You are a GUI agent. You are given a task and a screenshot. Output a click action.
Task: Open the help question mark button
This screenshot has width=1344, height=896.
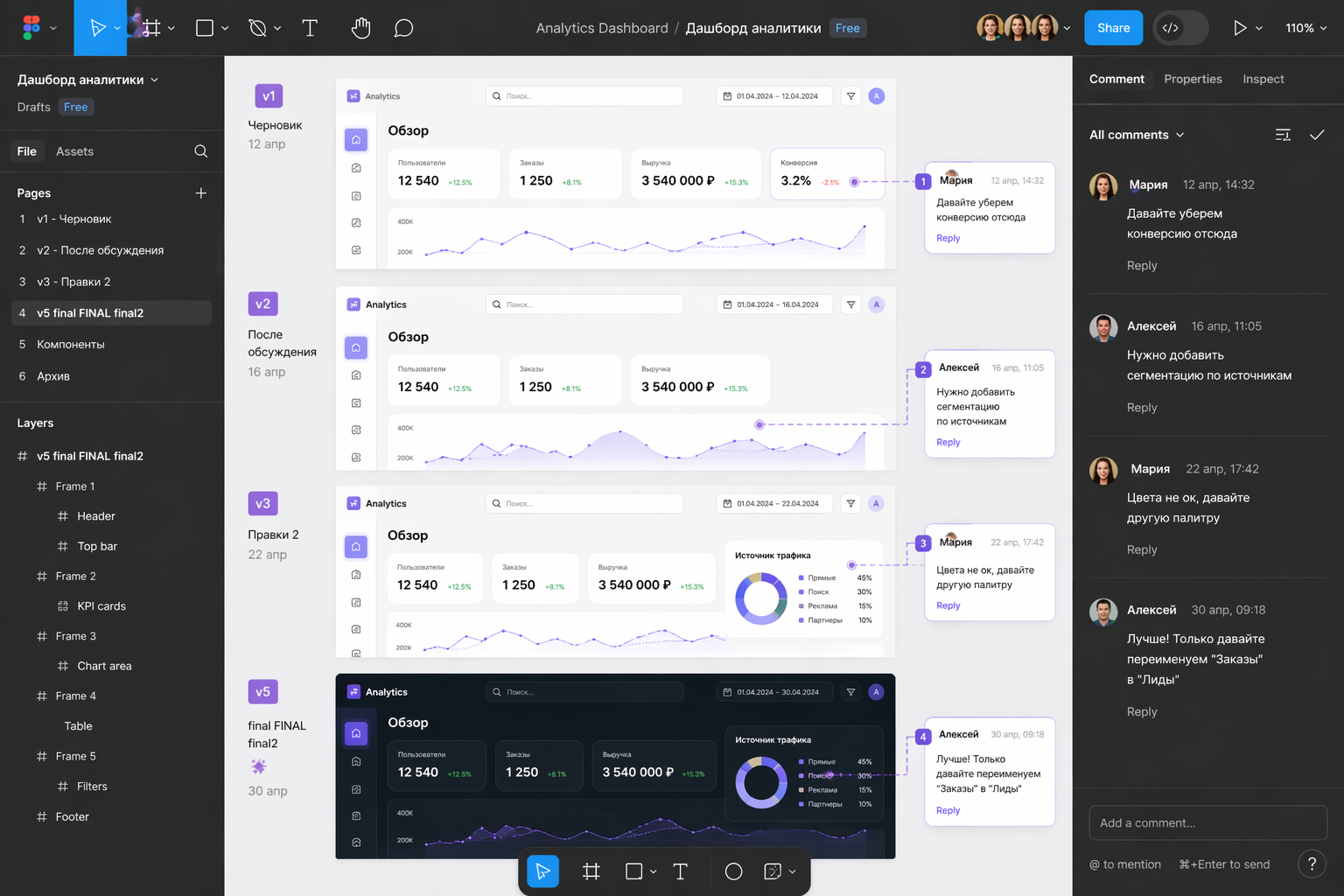[1311, 864]
